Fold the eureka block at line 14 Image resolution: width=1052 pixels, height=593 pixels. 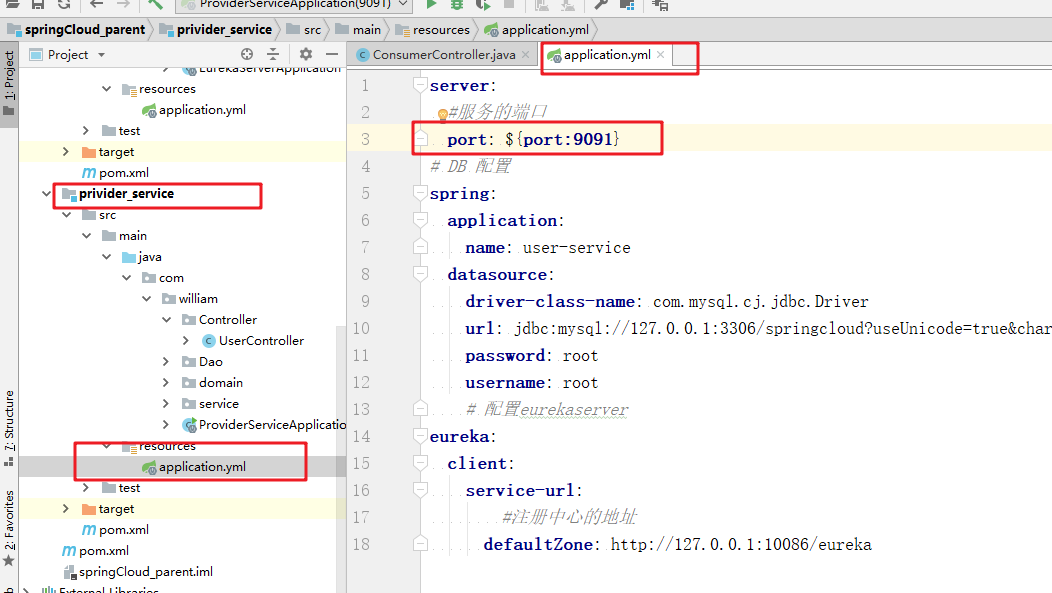[420, 436]
